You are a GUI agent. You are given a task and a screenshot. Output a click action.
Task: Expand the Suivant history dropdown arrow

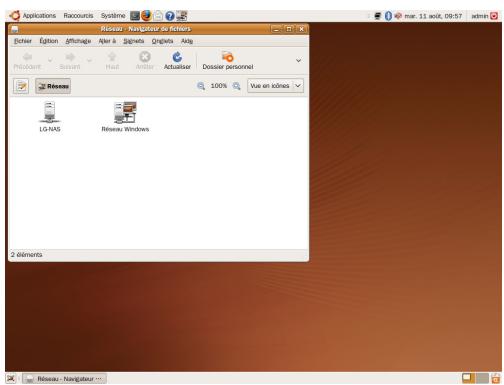(x=89, y=60)
